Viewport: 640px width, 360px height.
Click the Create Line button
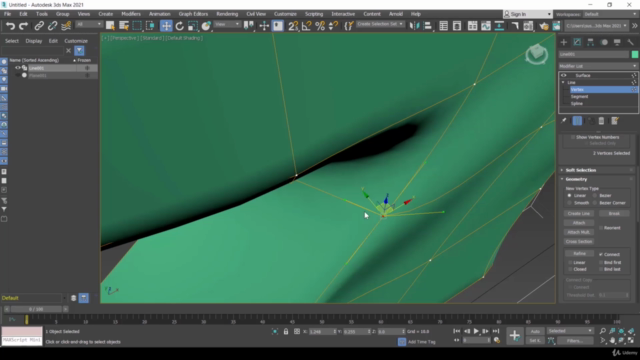579,213
